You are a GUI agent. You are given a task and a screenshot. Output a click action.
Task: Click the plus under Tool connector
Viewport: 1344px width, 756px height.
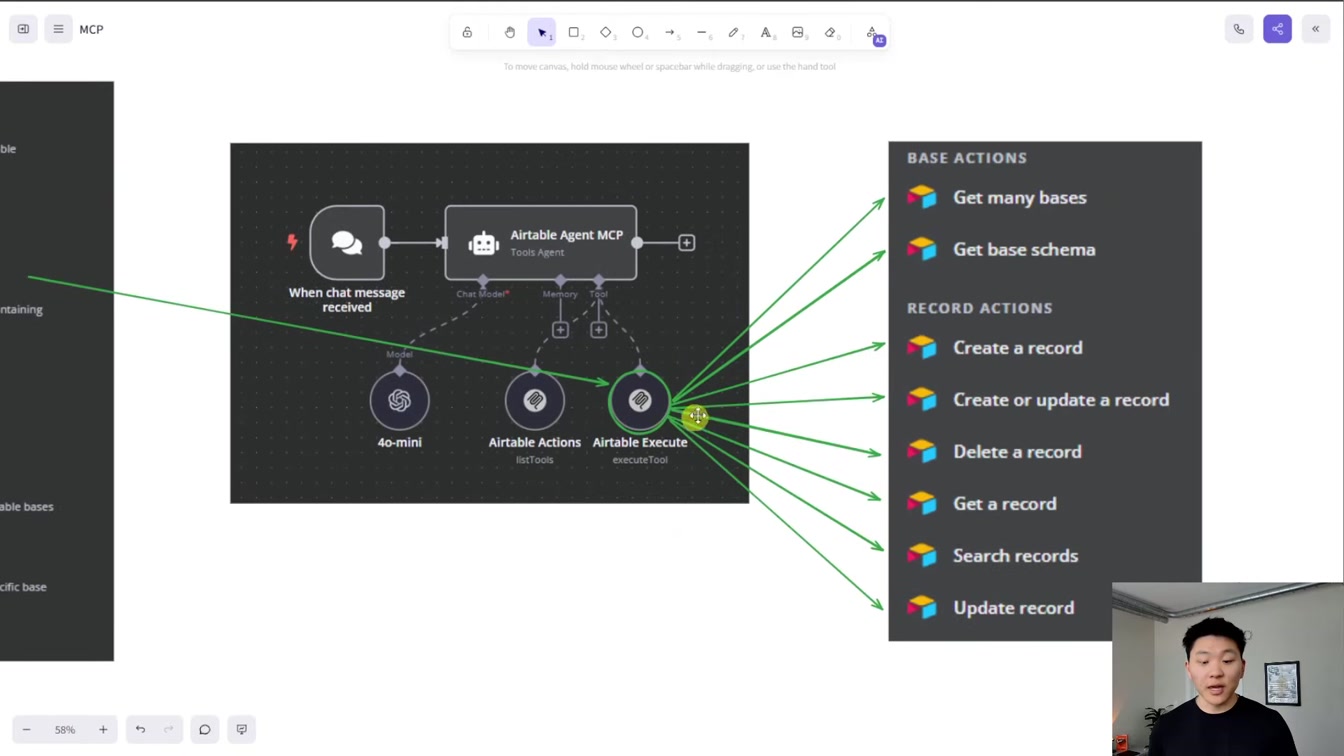pos(598,330)
